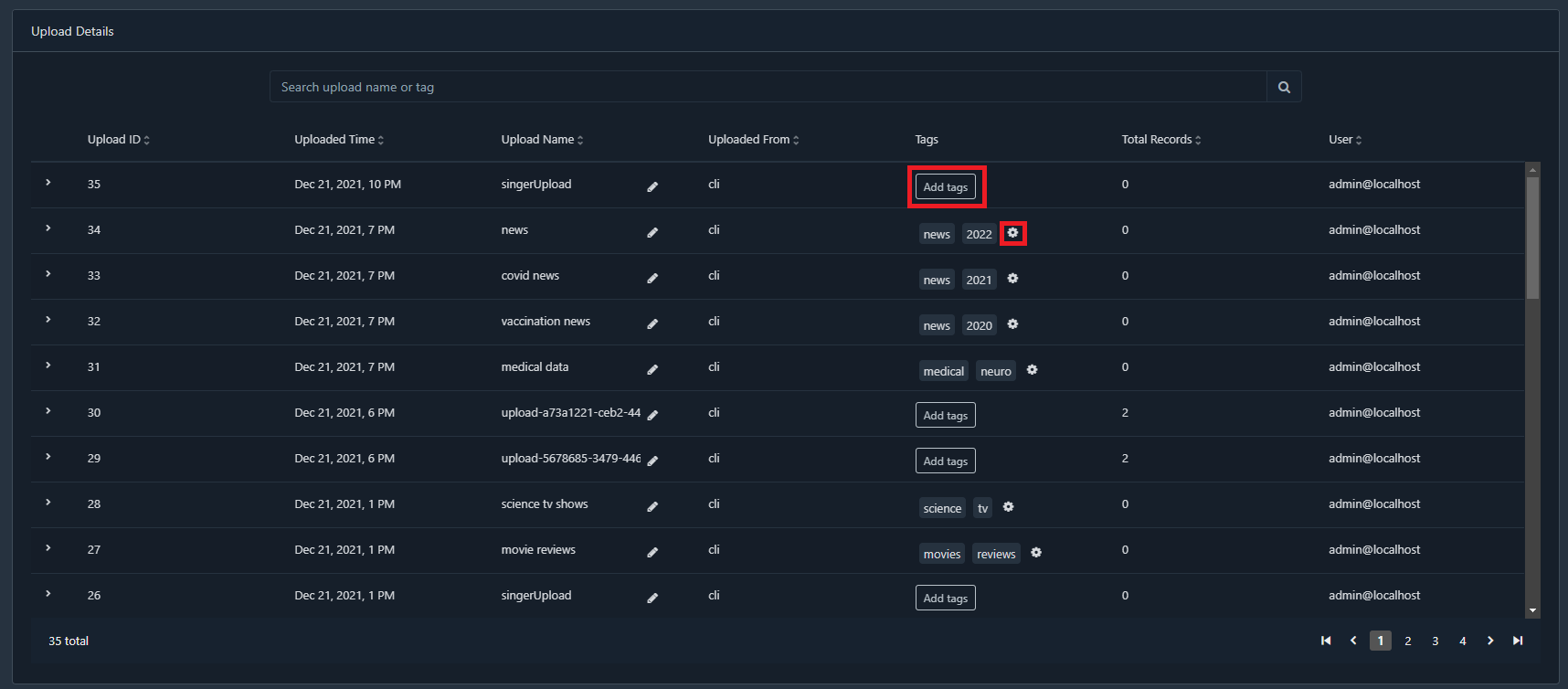Rename the covid news upload via pencil

(652, 278)
